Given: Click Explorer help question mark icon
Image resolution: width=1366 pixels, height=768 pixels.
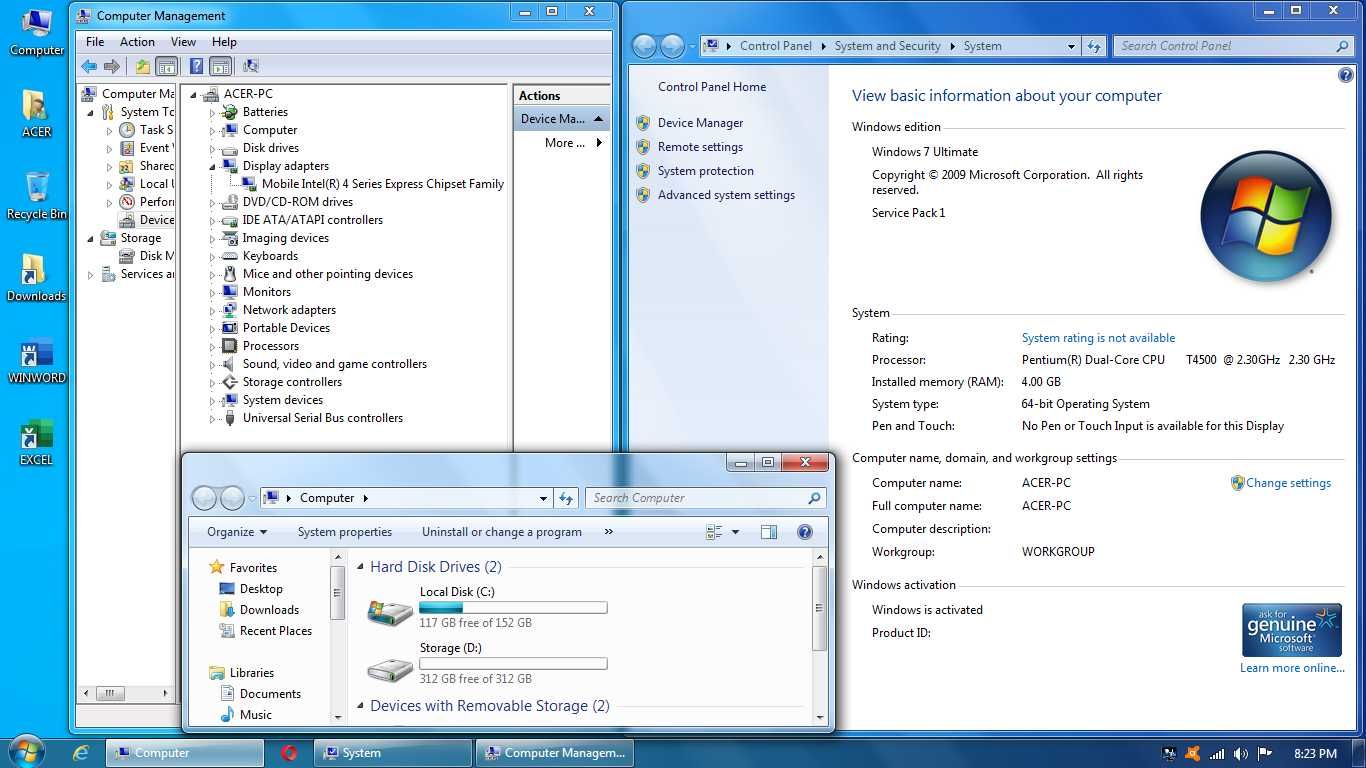Looking at the screenshot, I should [x=805, y=532].
